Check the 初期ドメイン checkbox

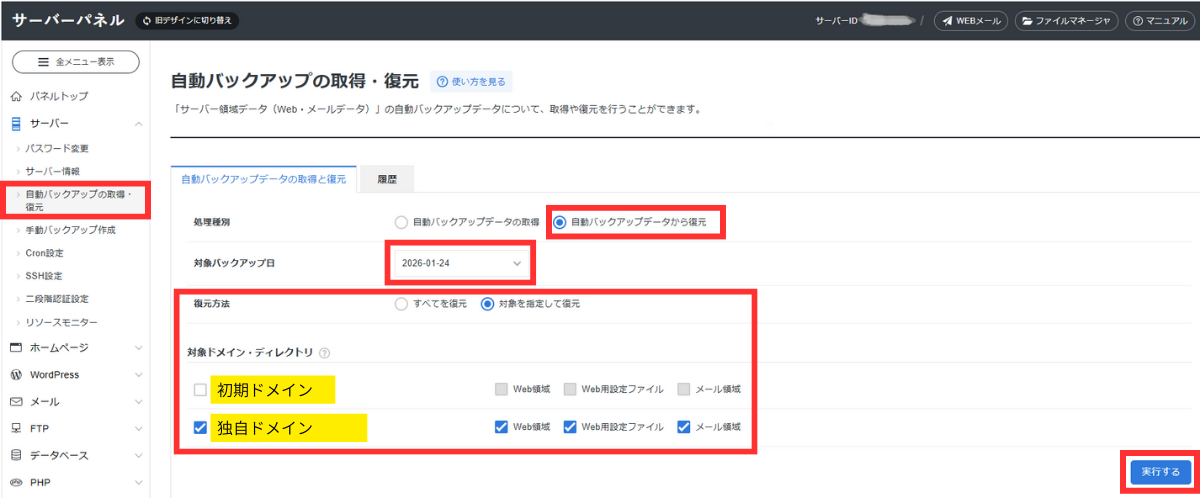(x=200, y=390)
